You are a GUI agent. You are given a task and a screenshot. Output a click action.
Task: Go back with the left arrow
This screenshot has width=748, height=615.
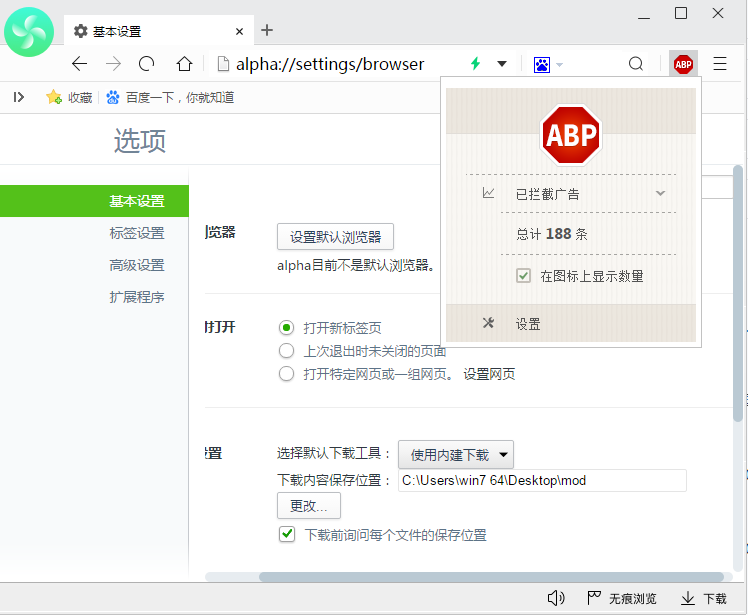point(79,63)
